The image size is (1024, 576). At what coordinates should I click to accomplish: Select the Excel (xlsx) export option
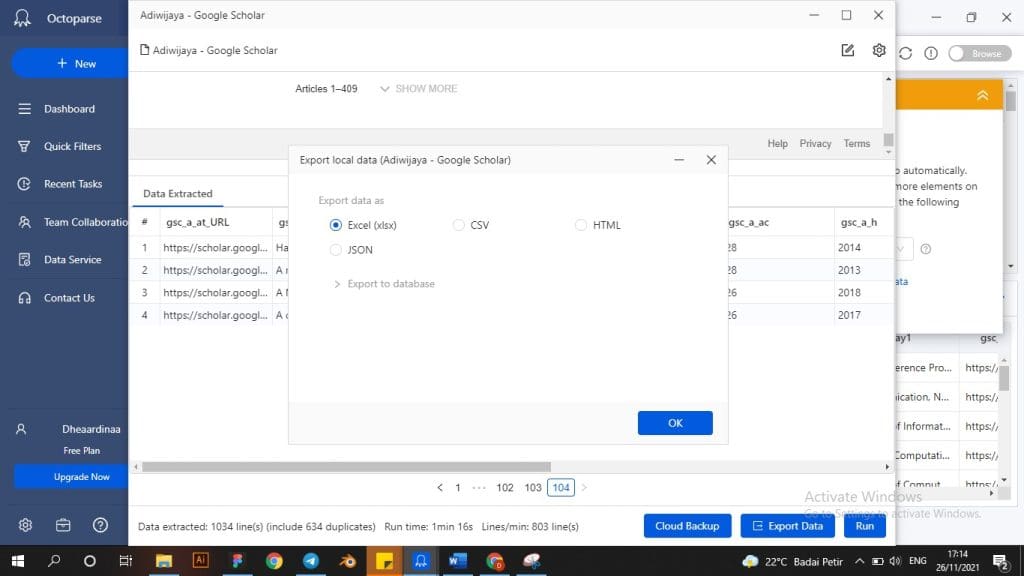(336, 225)
